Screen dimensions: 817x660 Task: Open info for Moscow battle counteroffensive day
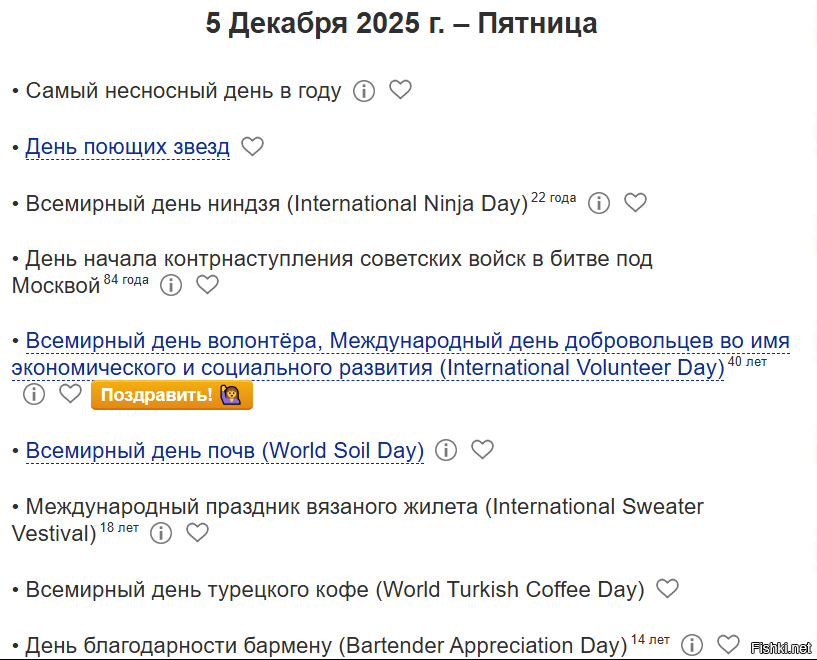tap(171, 286)
